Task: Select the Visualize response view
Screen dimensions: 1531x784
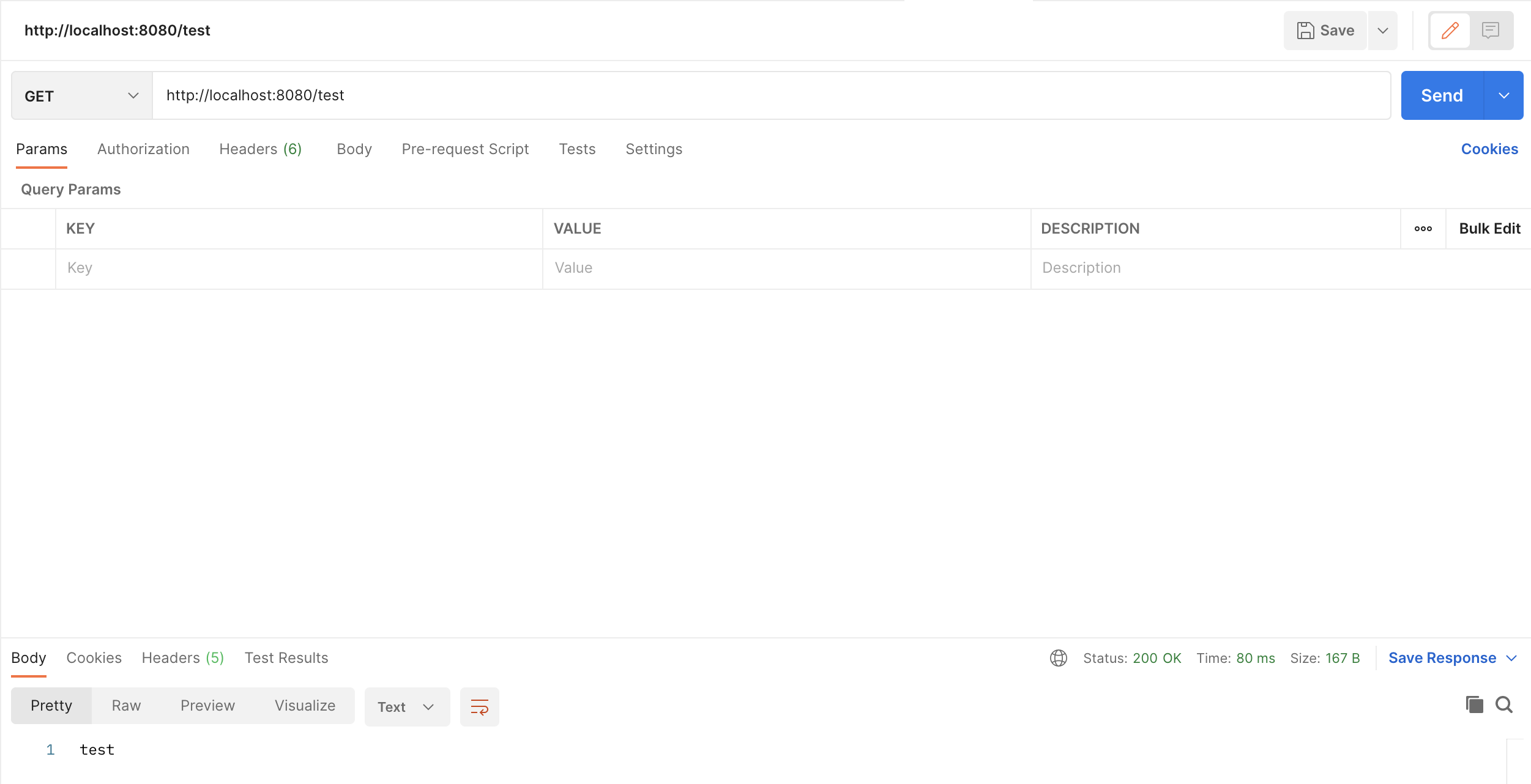Action: pyautogui.click(x=305, y=706)
